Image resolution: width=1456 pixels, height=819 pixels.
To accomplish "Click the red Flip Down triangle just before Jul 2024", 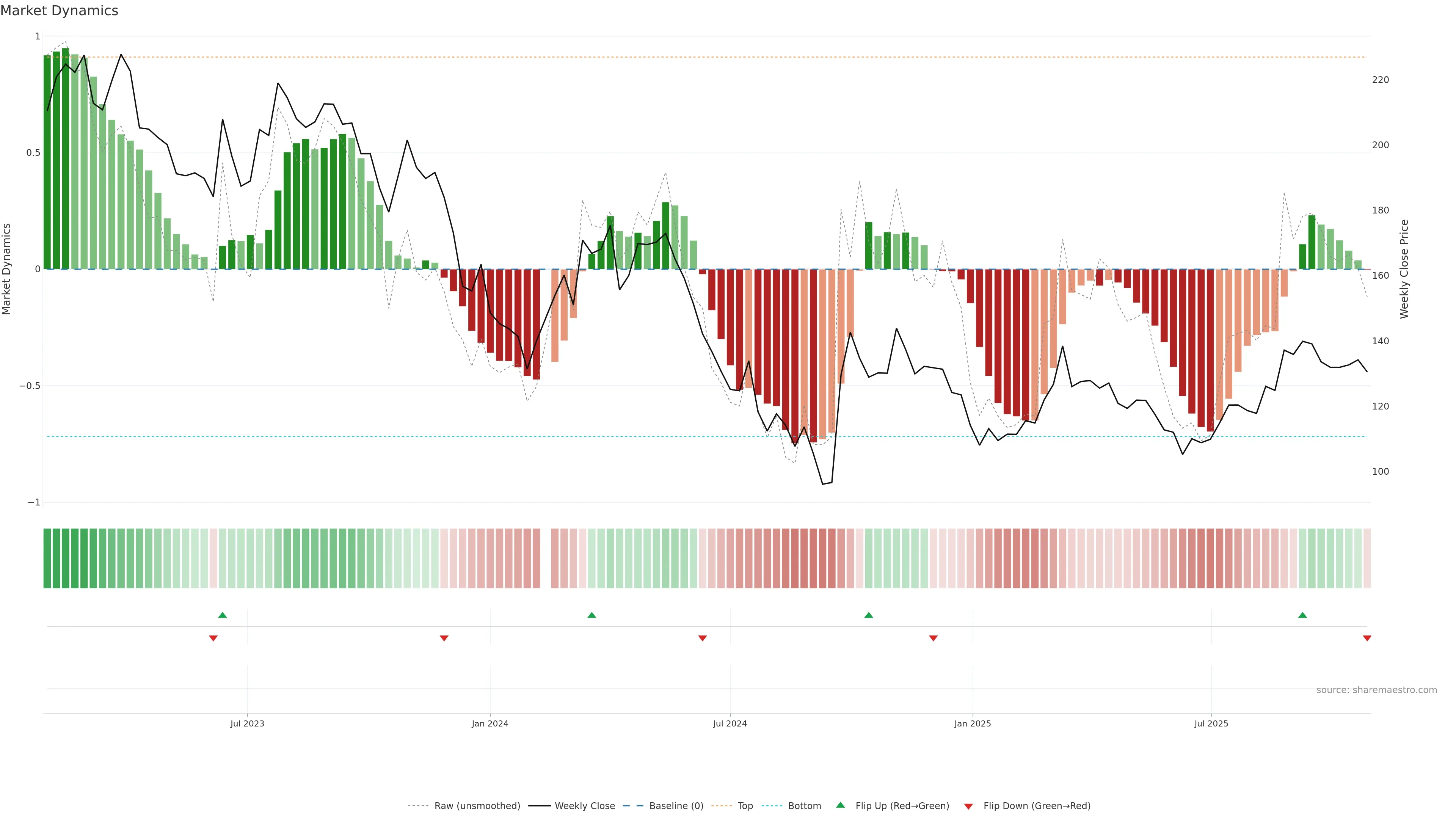I will pos(702,638).
